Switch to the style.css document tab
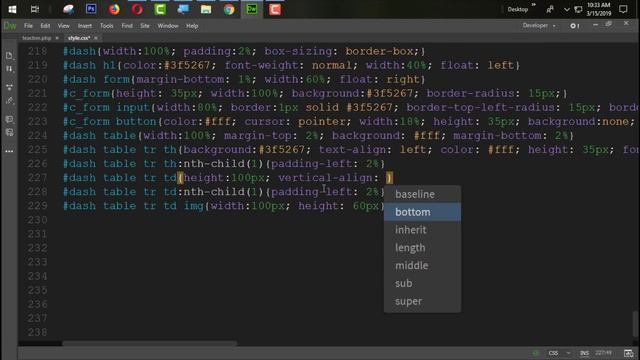640x360 pixels. [x=79, y=38]
